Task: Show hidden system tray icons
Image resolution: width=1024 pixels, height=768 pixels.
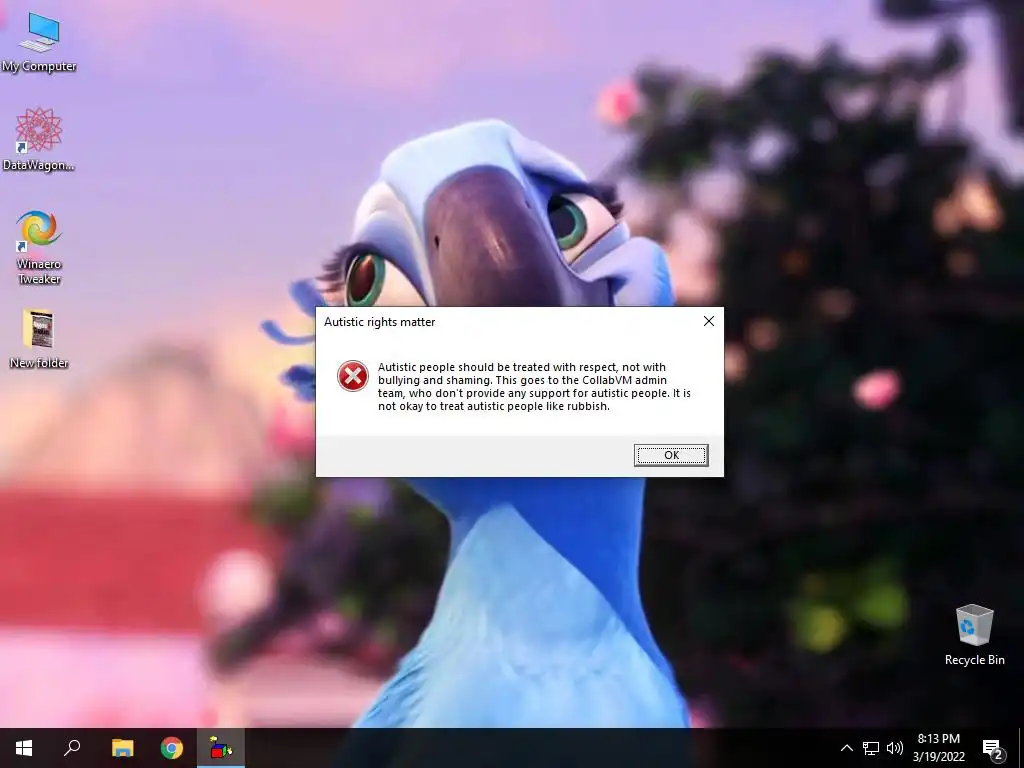Action: (x=846, y=748)
